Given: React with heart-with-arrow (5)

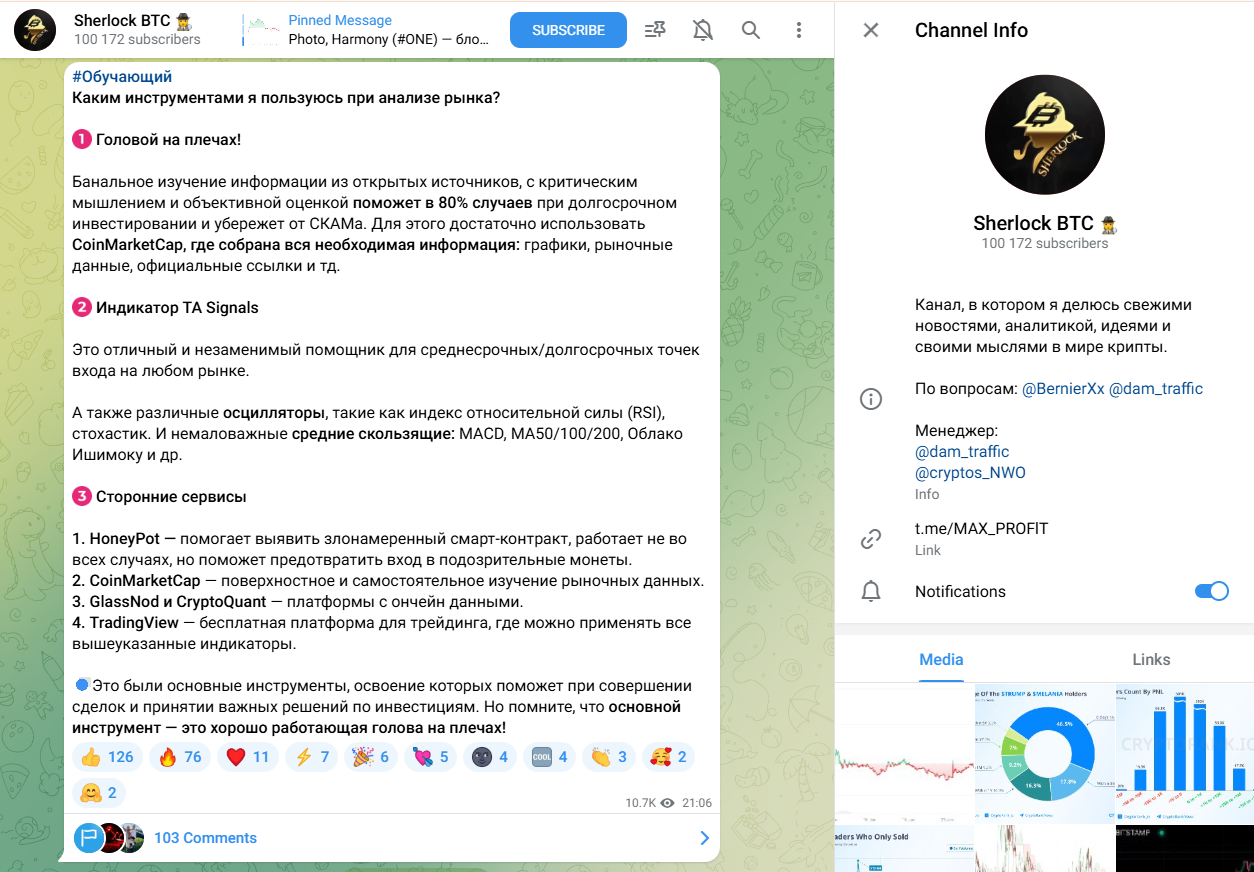Looking at the screenshot, I should coord(432,757).
